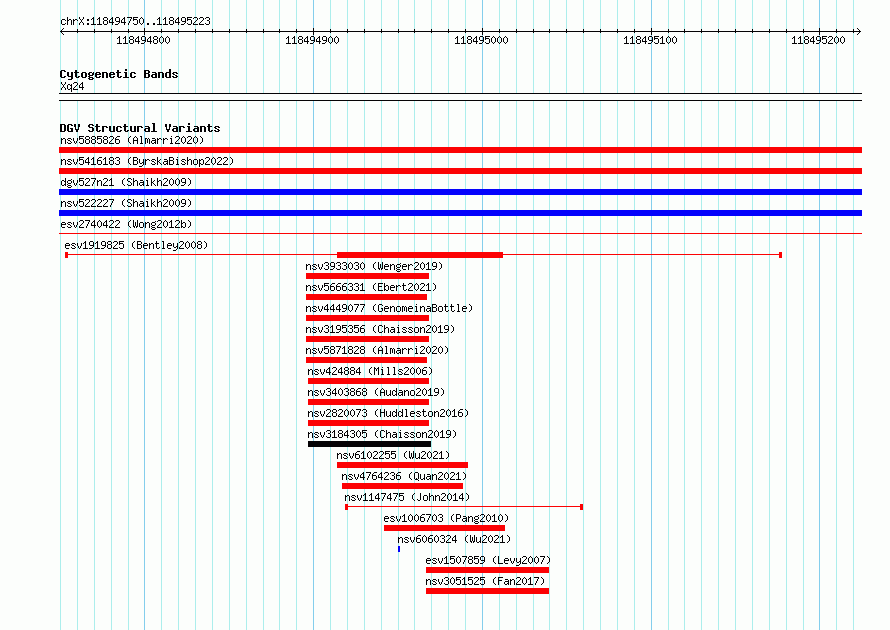Click the red bar under nsv5416183
The image size is (890, 630).
coord(460,171)
